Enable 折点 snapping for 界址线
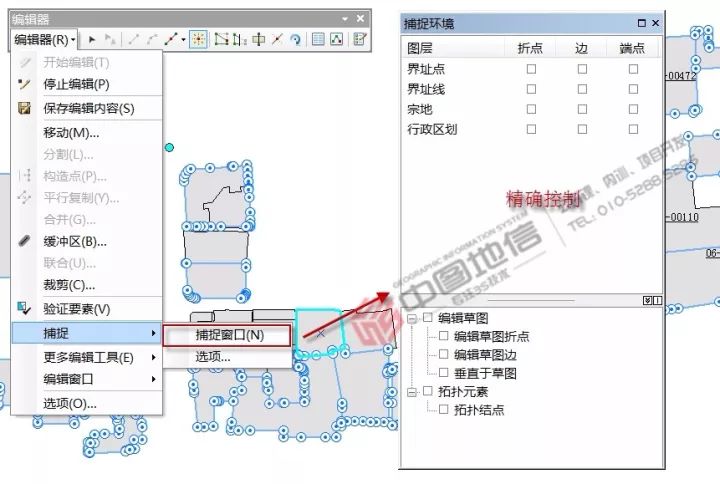 point(531,89)
